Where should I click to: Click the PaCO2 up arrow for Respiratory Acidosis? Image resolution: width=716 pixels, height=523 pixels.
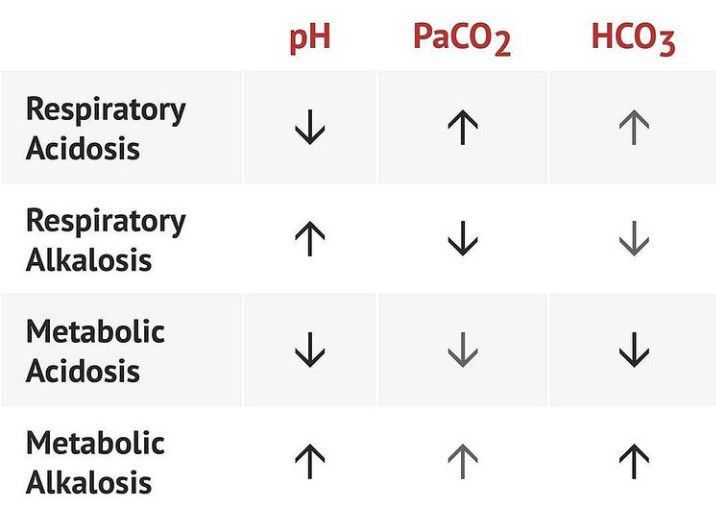tap(461, 128)
